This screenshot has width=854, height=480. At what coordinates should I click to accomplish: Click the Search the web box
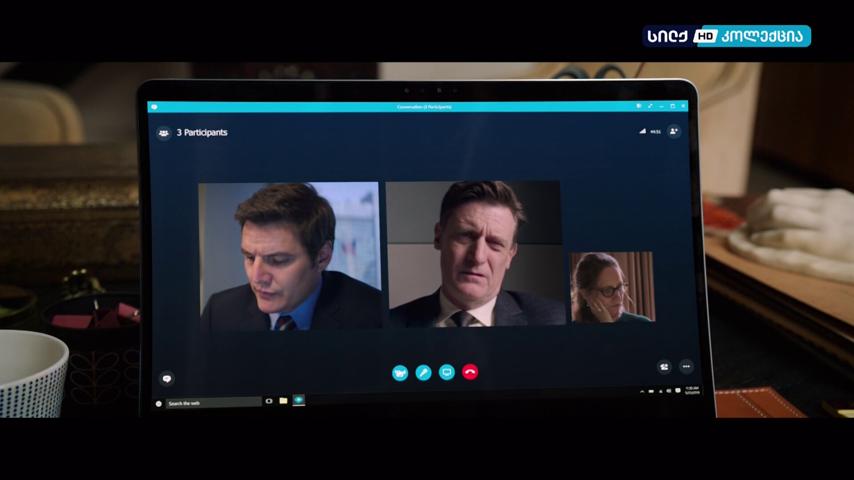212,403
